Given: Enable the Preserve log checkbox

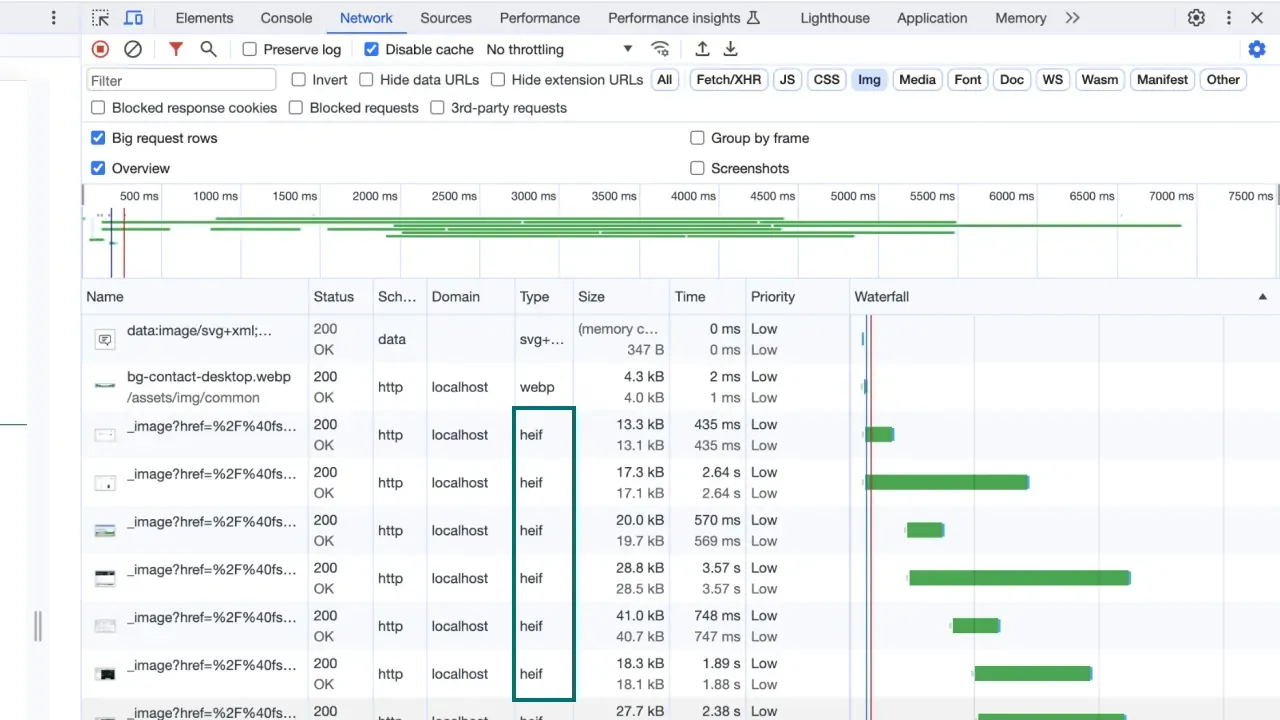Looking at the screenshot, I should [x=250, y=49].
